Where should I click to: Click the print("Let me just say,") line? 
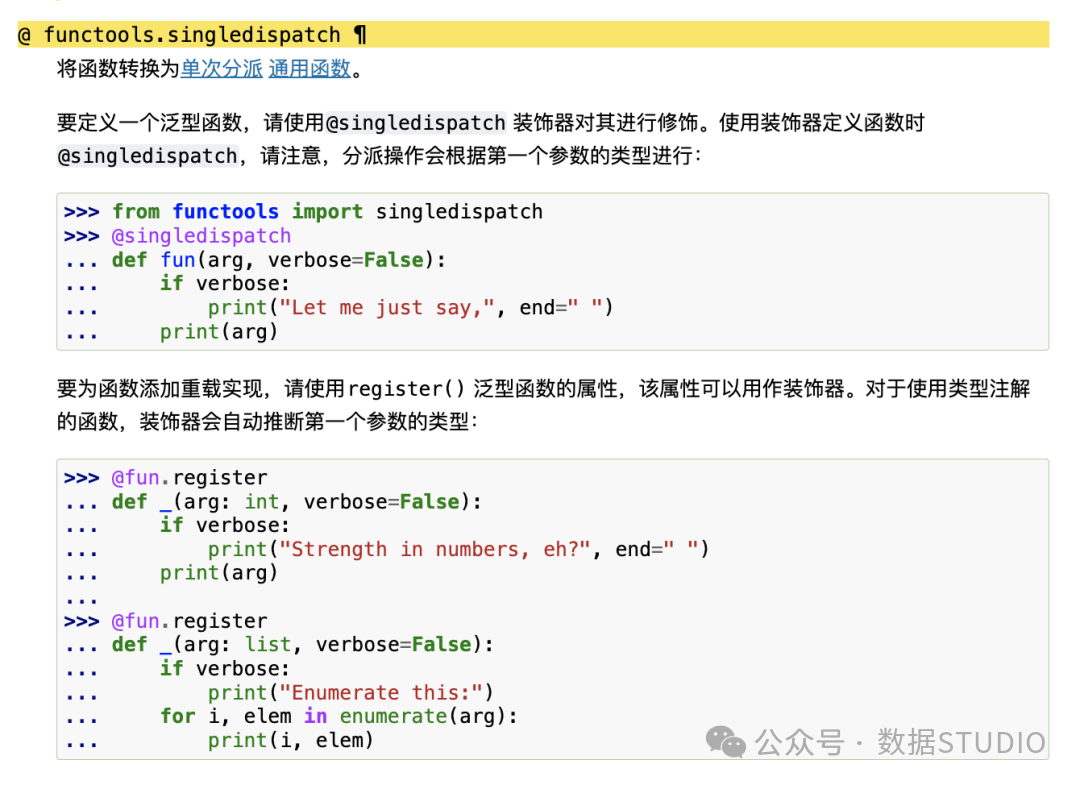(x=411, y=307)
